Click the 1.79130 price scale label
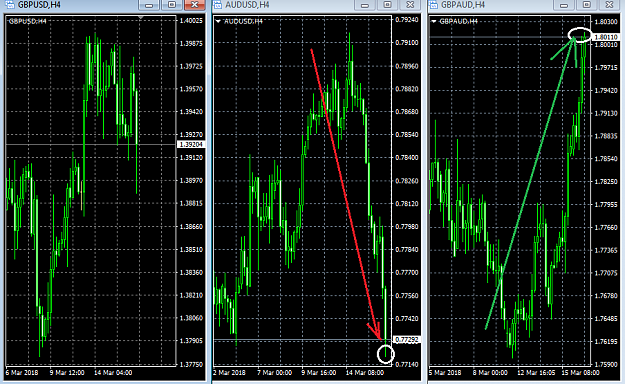The image size is (625, 384). (x=606, y=113)
